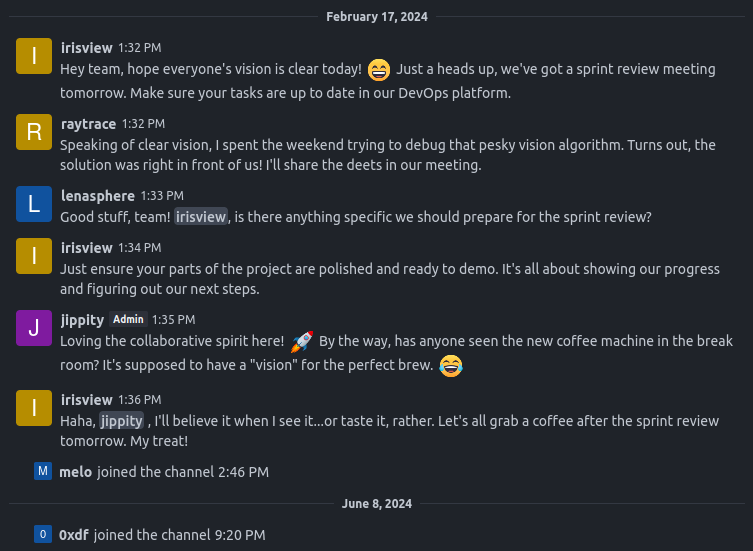Click the lenasphere username
Viewport: 753px width, 551px height.
(96, 195)
